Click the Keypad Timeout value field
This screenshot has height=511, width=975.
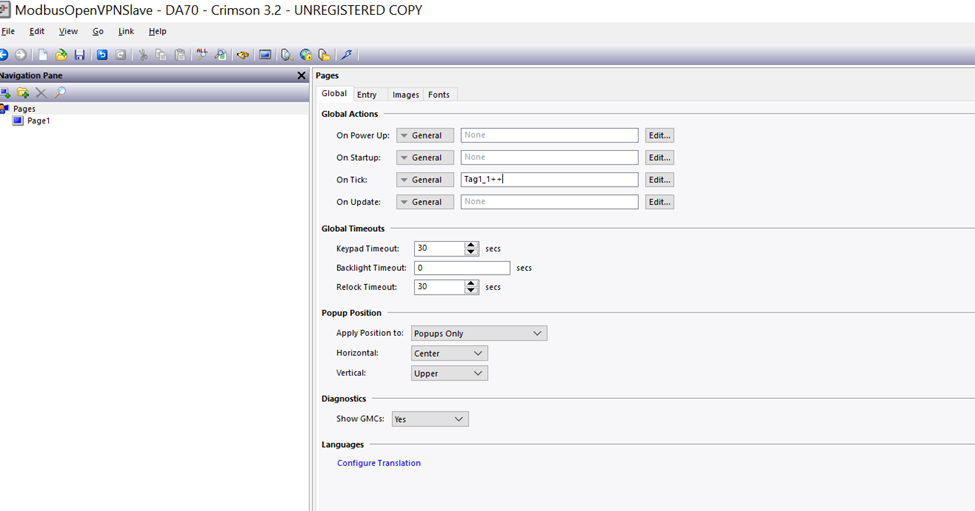(440, 249)
